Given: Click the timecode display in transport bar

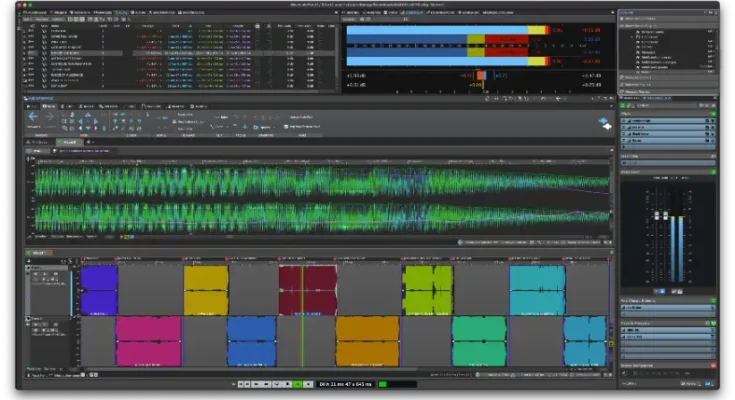Looking at the screenshot, I should coord(343,384).
